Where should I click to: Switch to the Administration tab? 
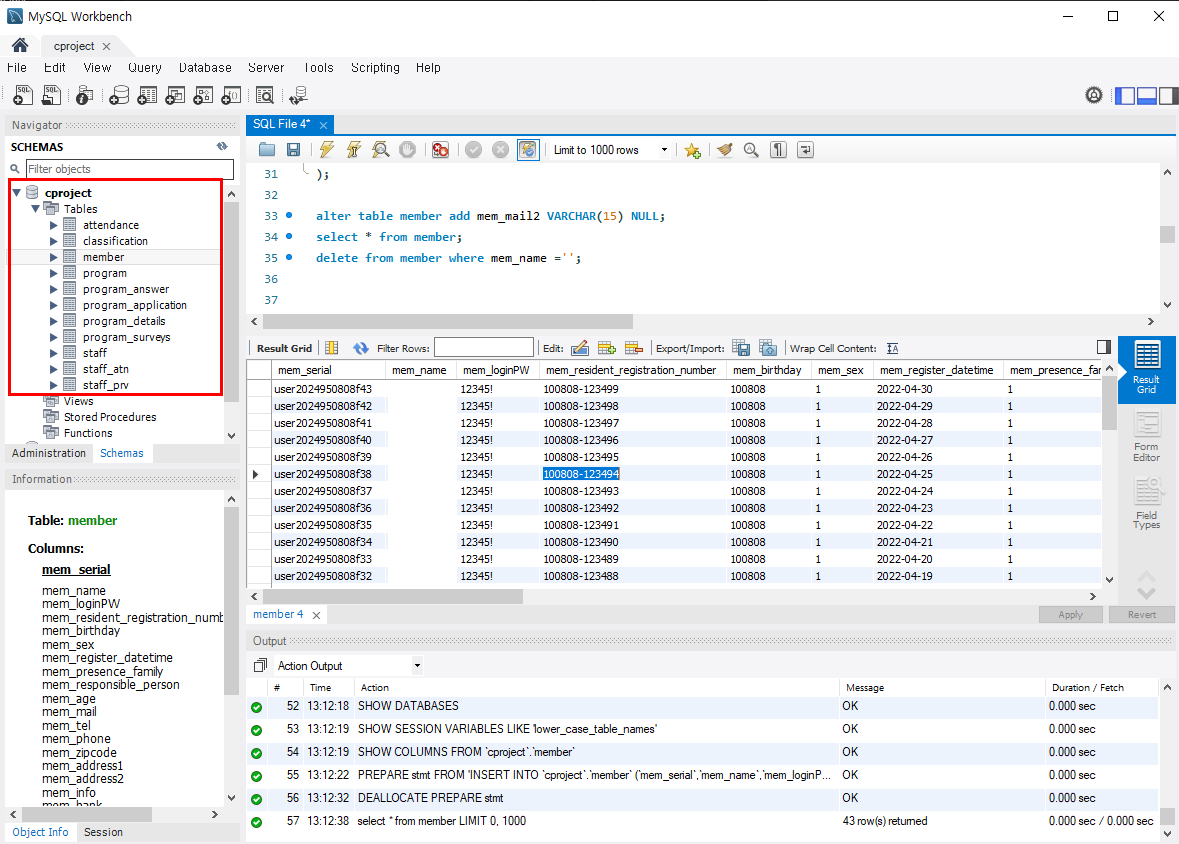49,453
